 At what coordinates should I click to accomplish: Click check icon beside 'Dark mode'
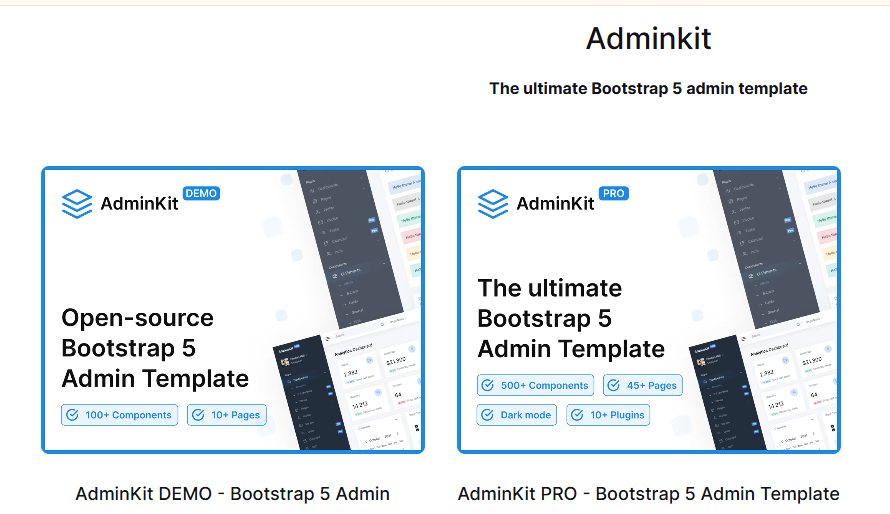click(488, 415)
